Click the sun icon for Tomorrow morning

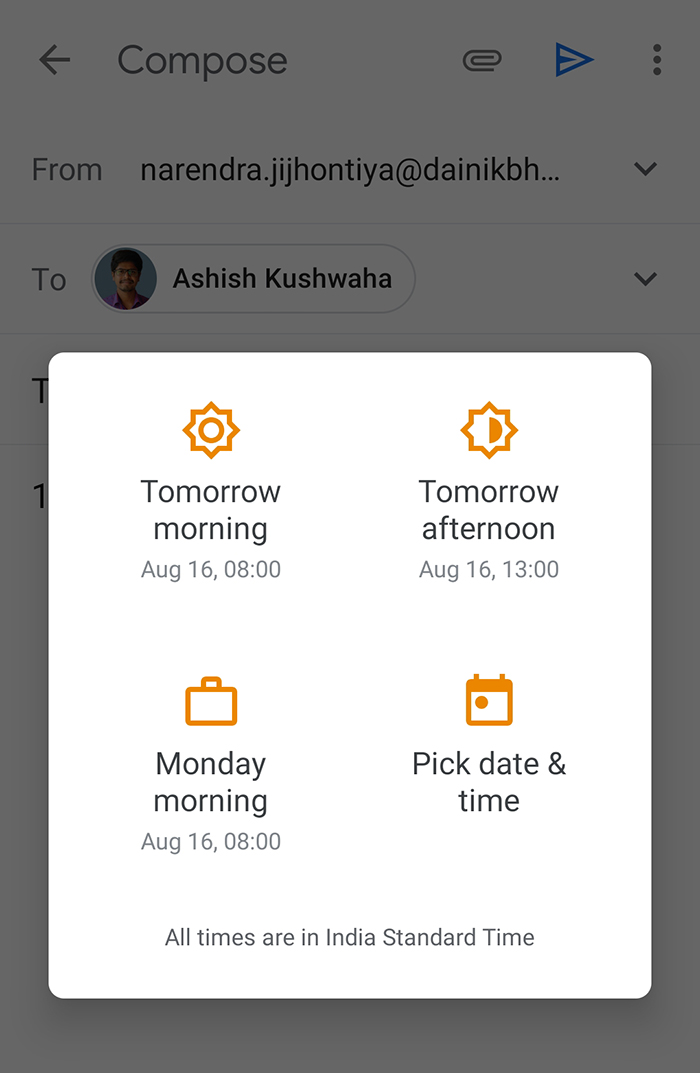coord(211,430)
